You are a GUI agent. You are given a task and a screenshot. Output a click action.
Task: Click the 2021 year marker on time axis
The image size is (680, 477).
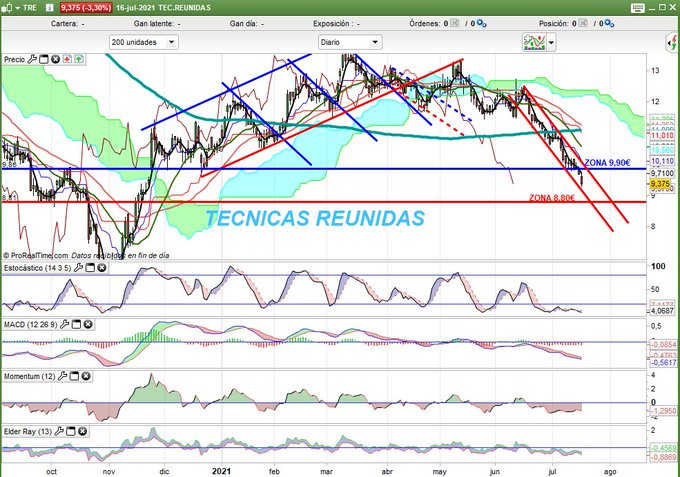pyautogui.click(x=221, y=471)
